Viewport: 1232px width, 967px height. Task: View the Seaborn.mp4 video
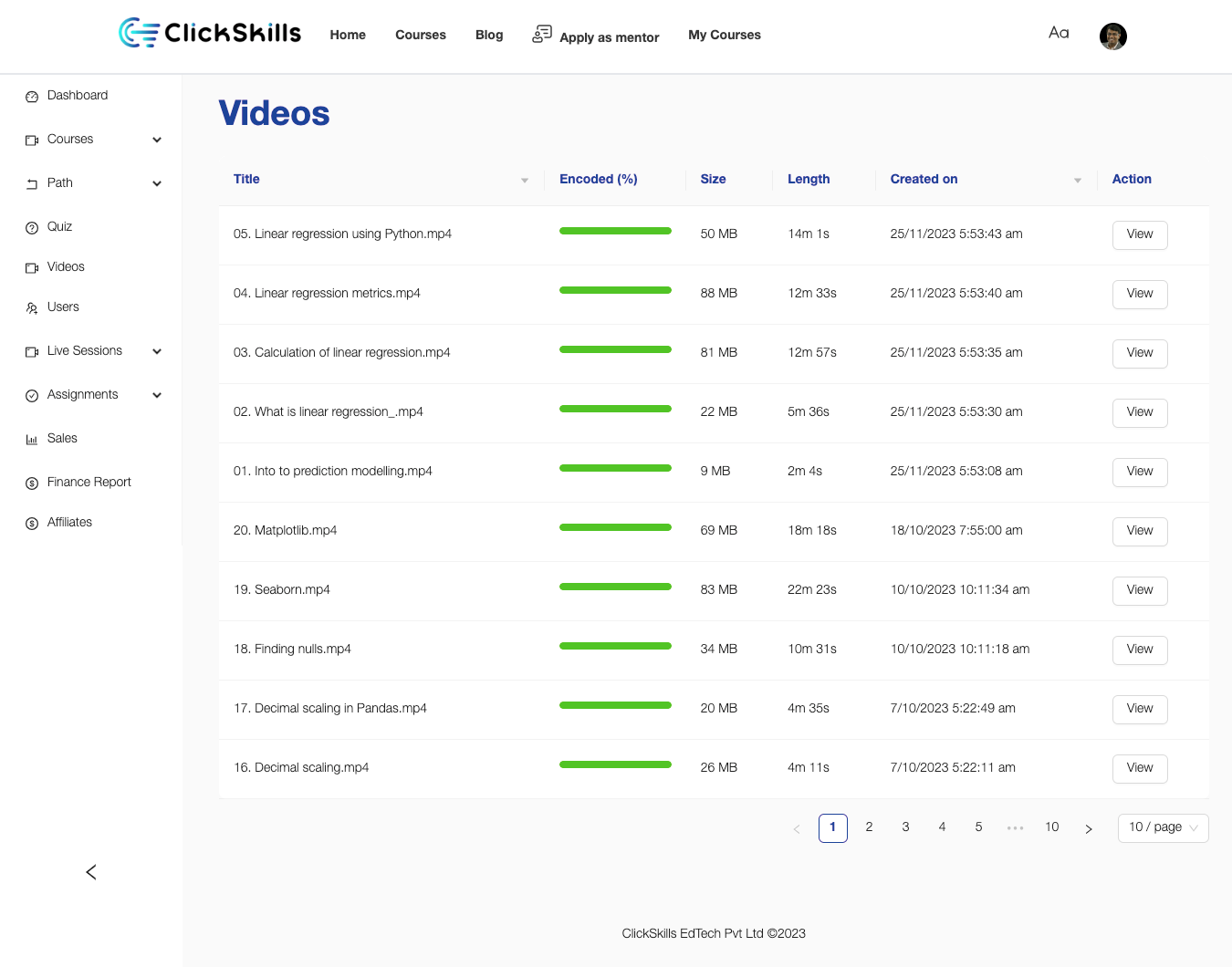coord(1139,590)
